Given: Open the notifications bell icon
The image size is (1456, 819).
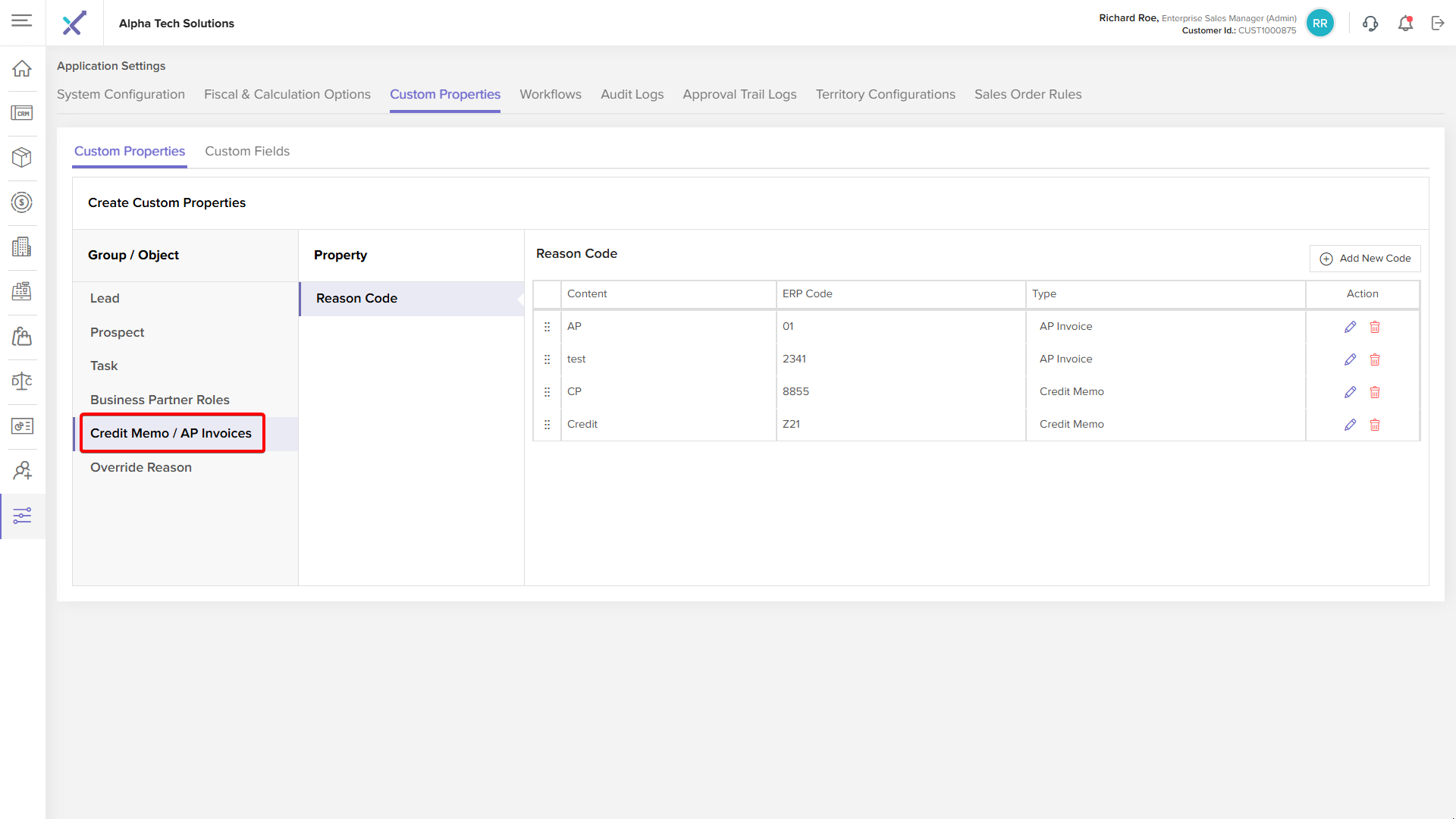Looking at the screenshot, I should (x=1405, y=24).
